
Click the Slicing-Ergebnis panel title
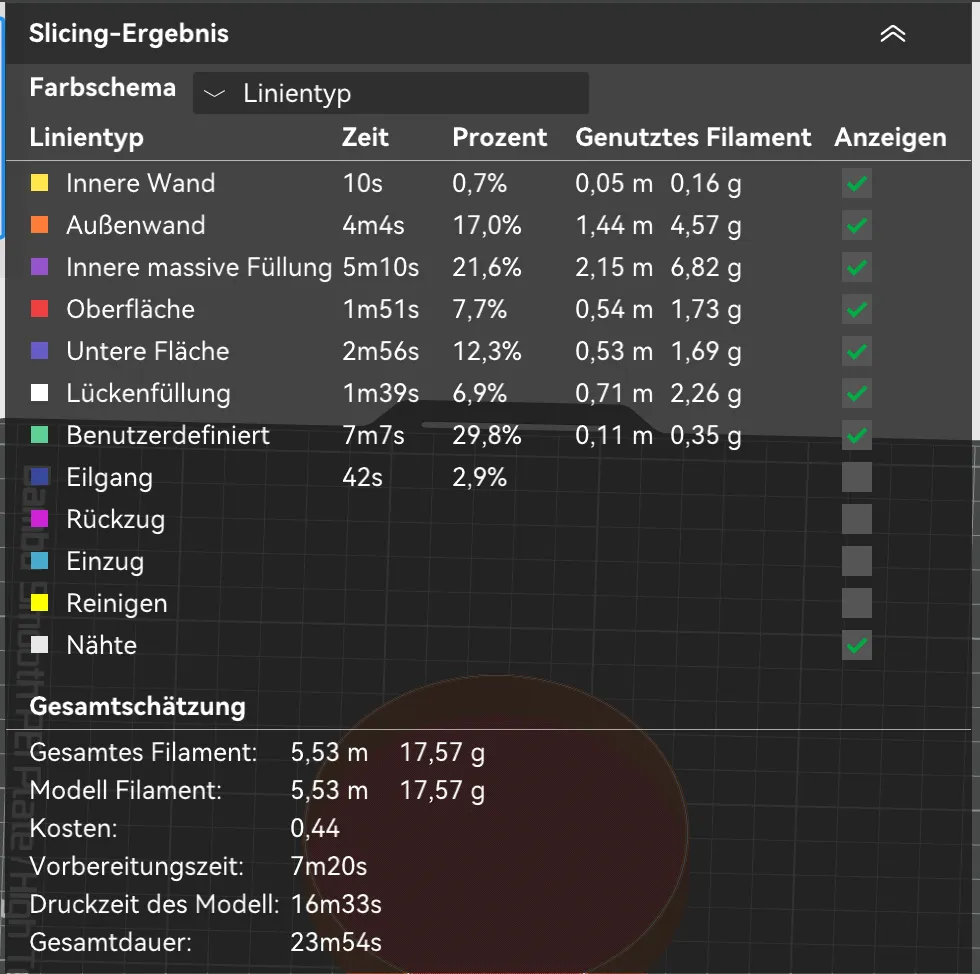click(129, 34)
